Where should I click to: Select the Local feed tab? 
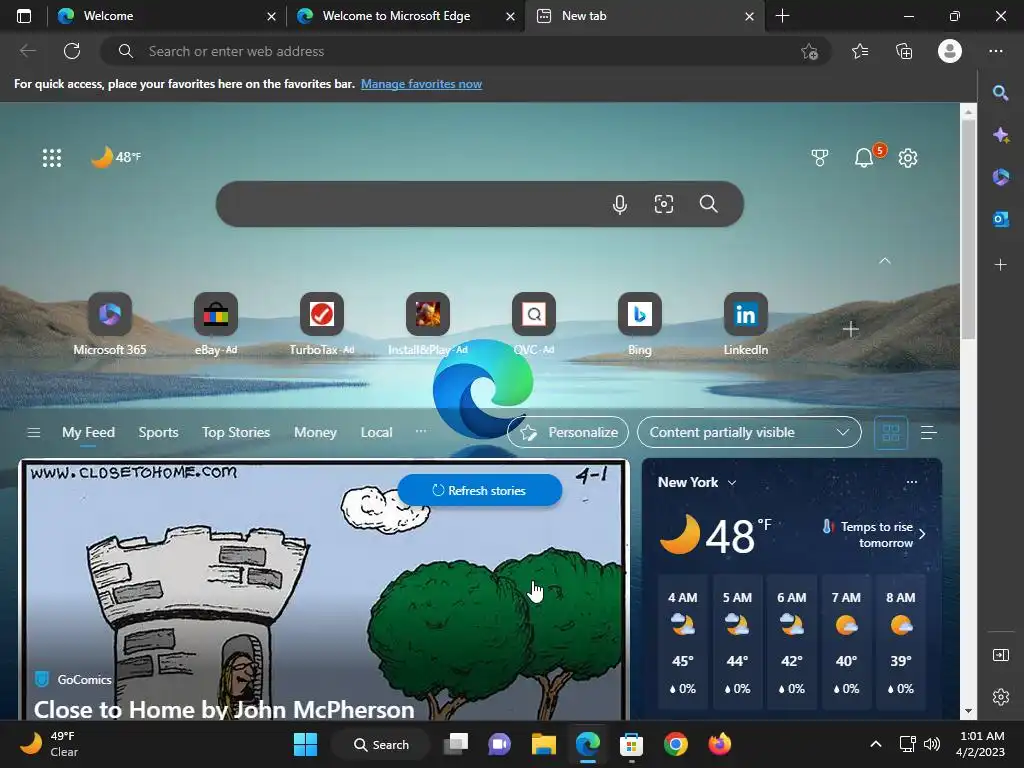coord(376,432)
